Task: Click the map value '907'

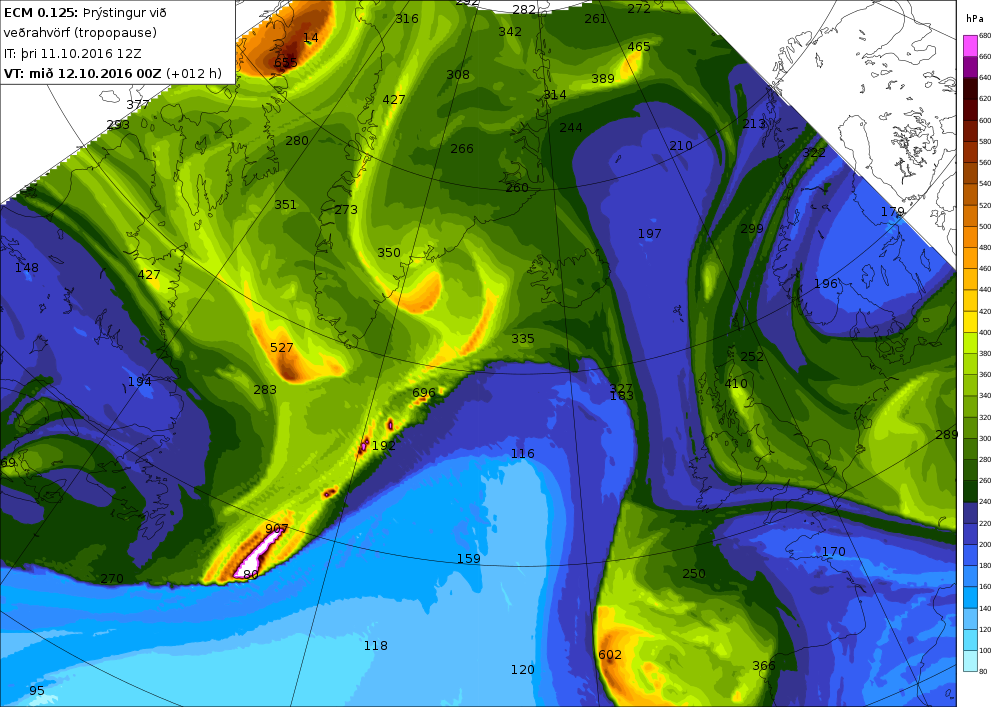Action: (277, 528)
